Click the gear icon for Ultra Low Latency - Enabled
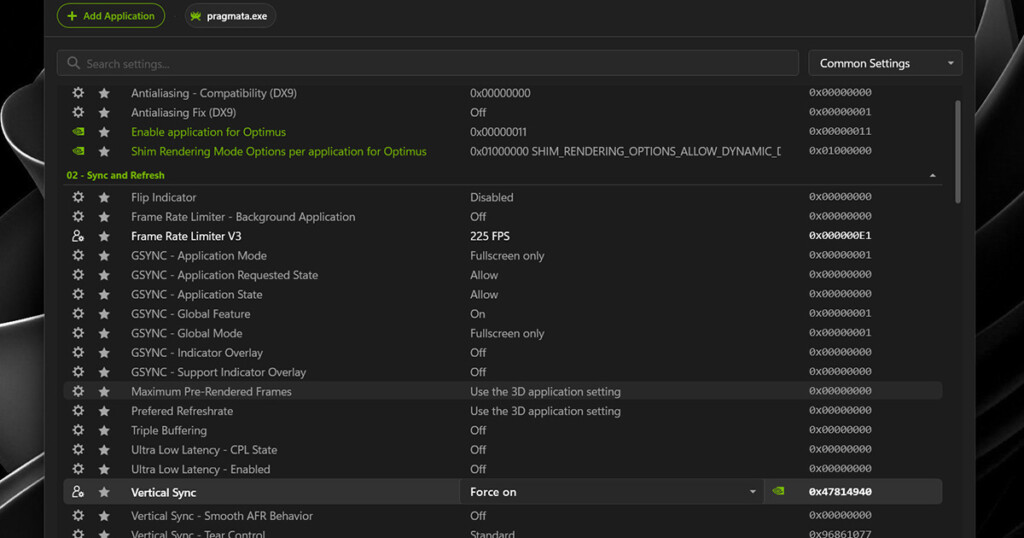Viewport: 1024px width, 538px height. coord(78,469)
